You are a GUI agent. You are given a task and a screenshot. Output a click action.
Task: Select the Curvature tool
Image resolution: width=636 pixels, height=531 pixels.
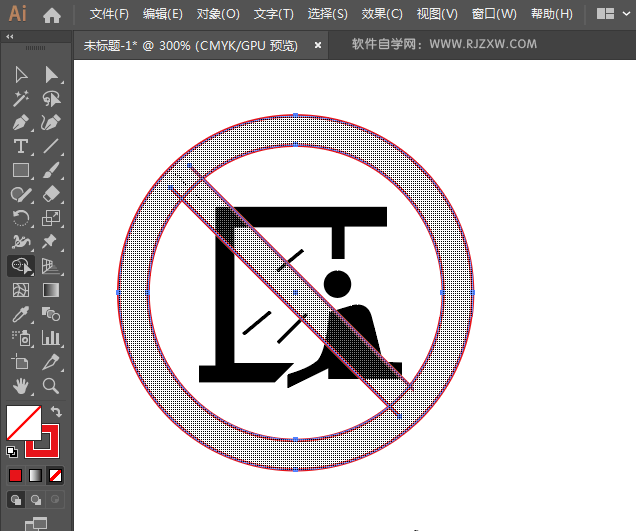(51, 123)
